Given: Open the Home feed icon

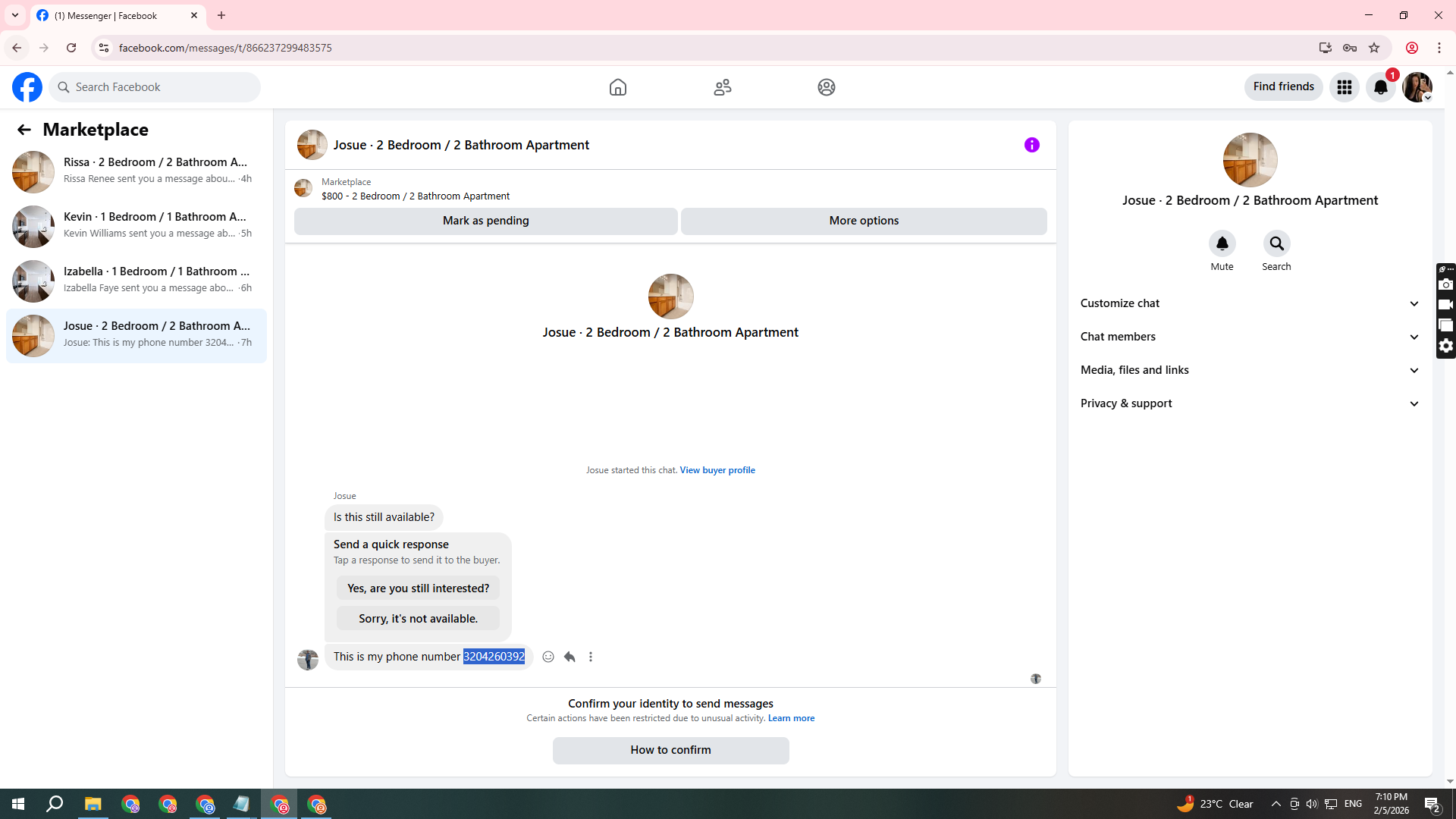Looking at the screenshot, I should [x=617, y=87].
